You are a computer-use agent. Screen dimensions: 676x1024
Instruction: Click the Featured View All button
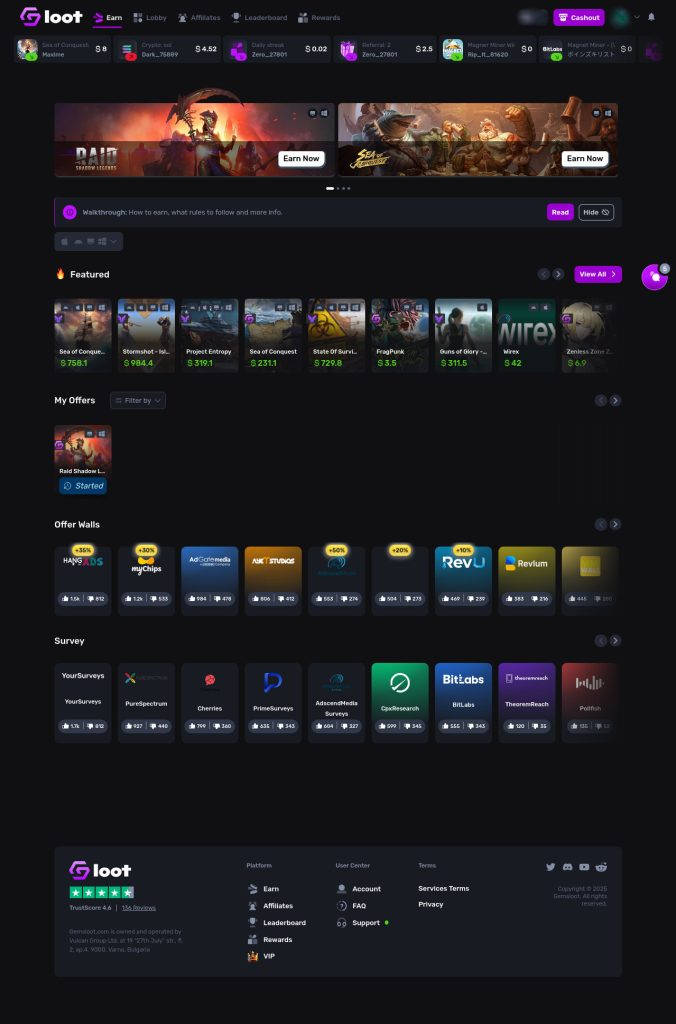(x=598, y=274)
